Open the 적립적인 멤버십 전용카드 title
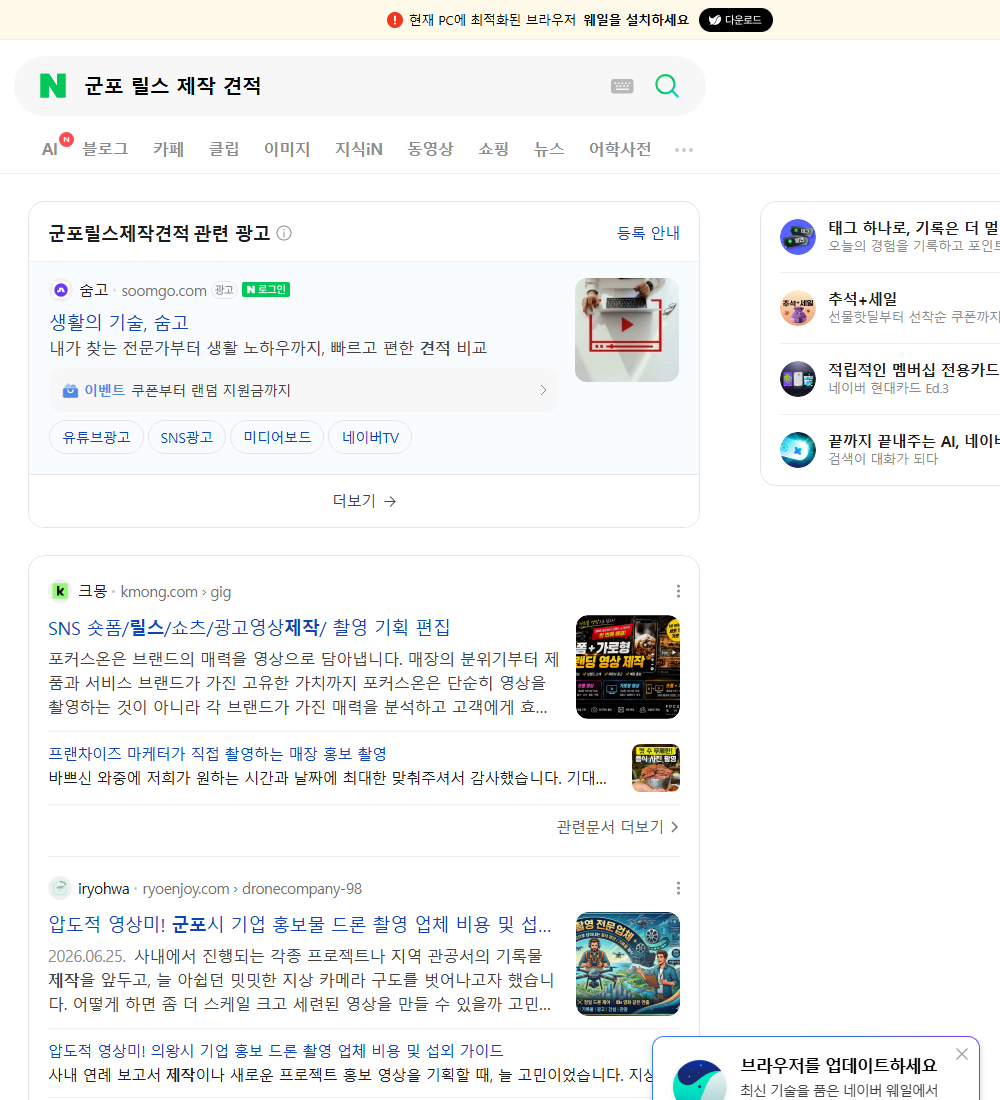The height and width of the screenshot is (1100, 1000). click(x=914, y=370)
